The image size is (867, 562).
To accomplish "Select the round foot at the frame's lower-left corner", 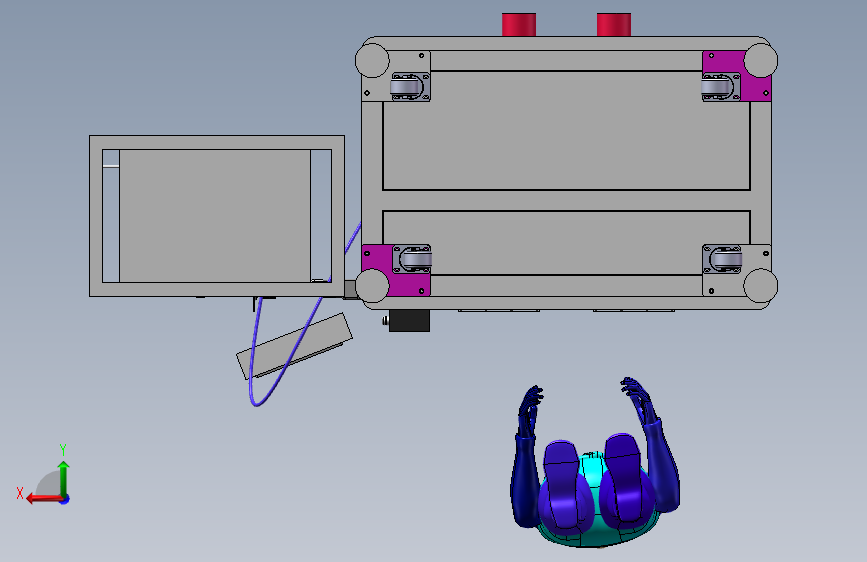I will (x=372, y=285).
